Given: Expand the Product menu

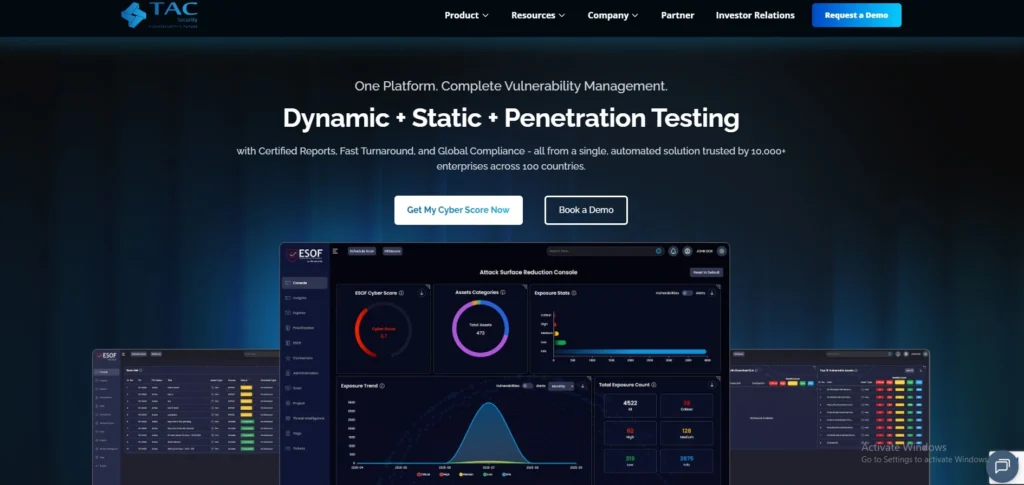Looking at the screenshot, I should [x=466, y=15].
